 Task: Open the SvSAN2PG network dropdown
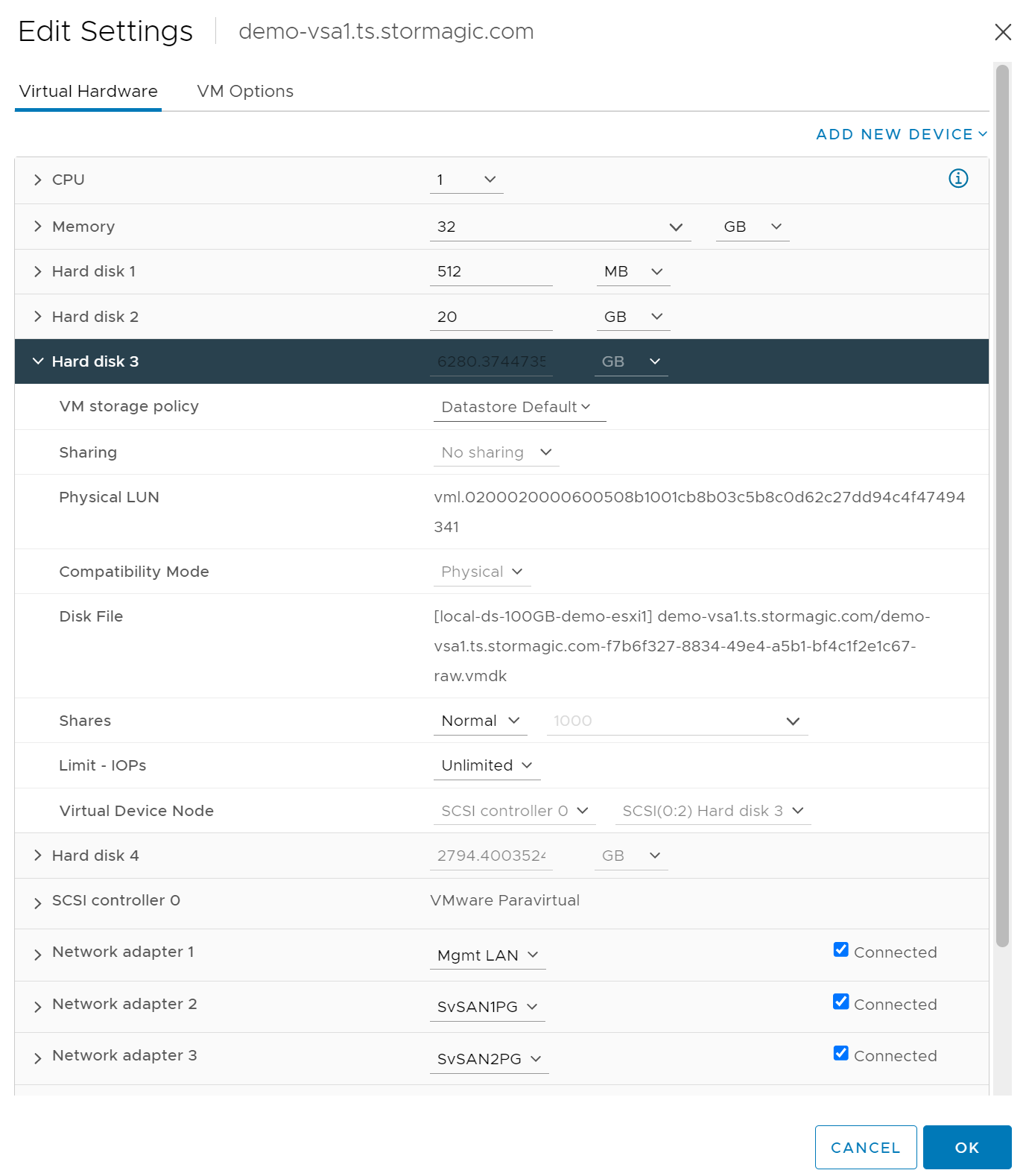(x=490, y=1059)
